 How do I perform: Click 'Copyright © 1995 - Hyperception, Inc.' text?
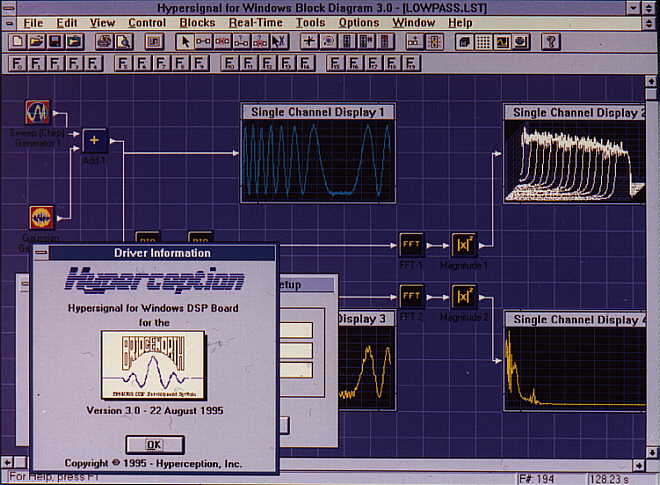[x=153, y=464]
